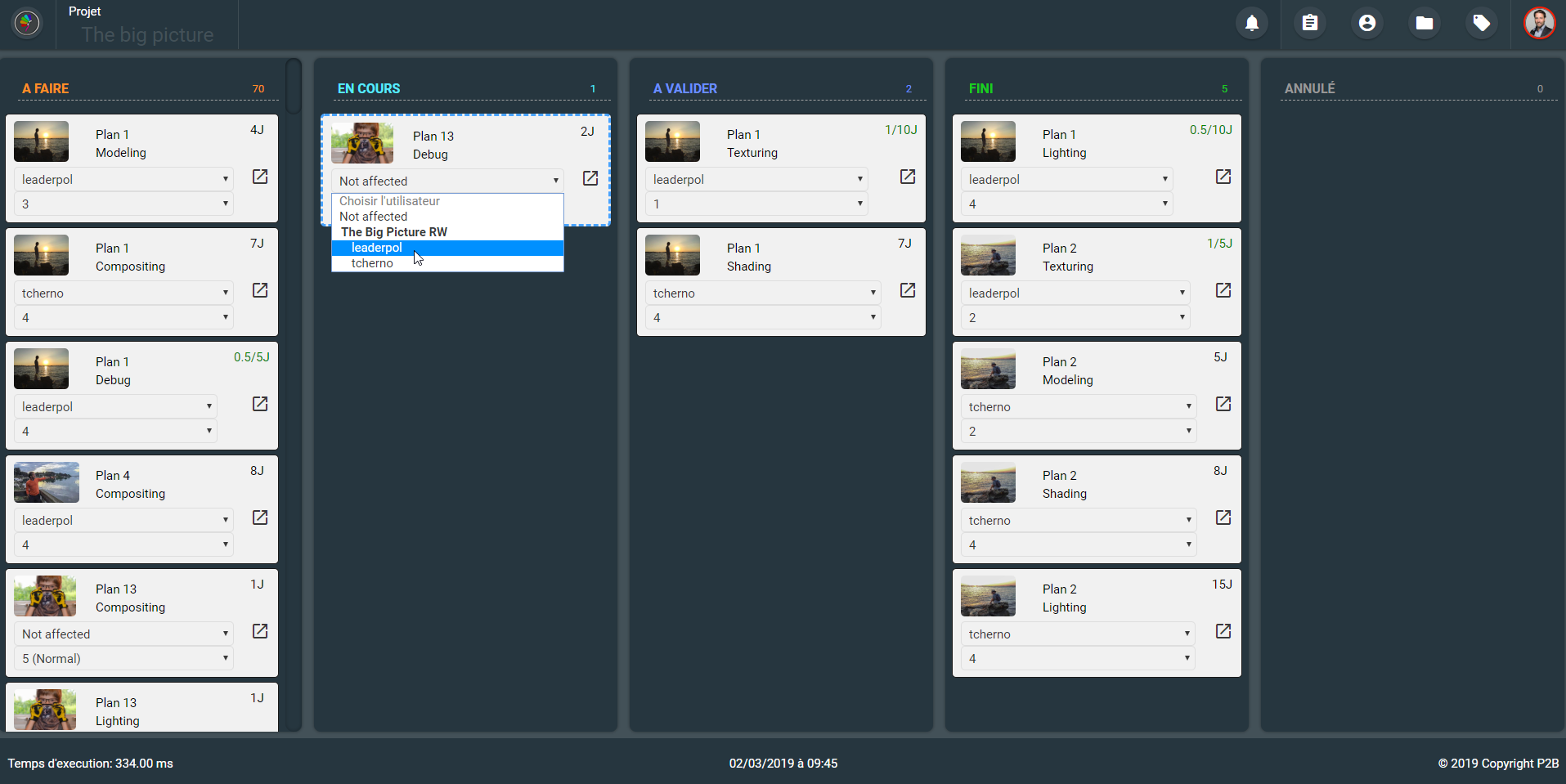Open Plan 1 Modeling task in new window

tap(260, 177)
